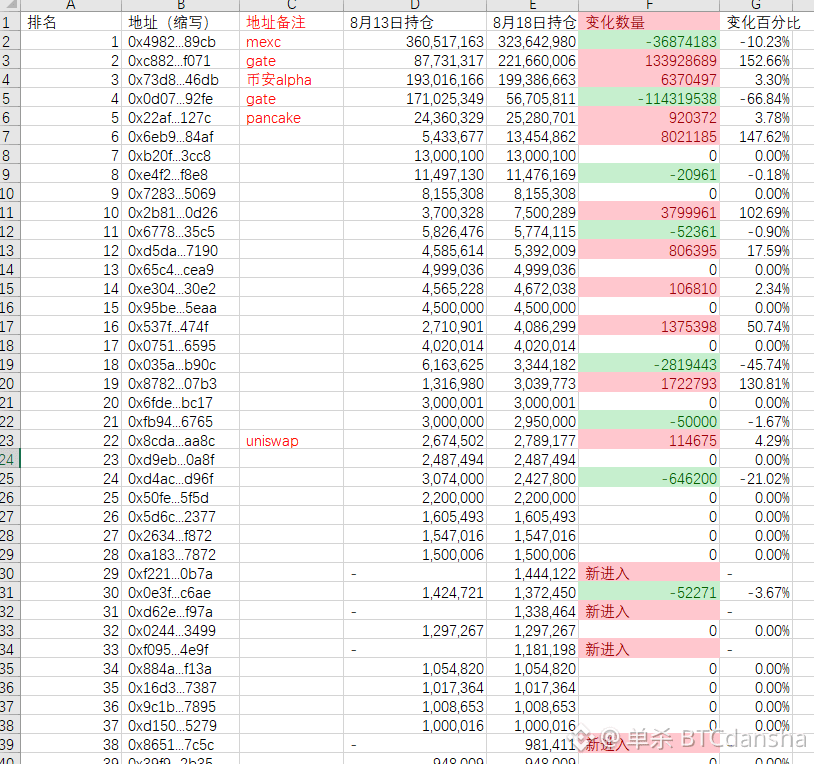Screen dimensions: 814x764
Task: Select row header 5
Action: 9,99
